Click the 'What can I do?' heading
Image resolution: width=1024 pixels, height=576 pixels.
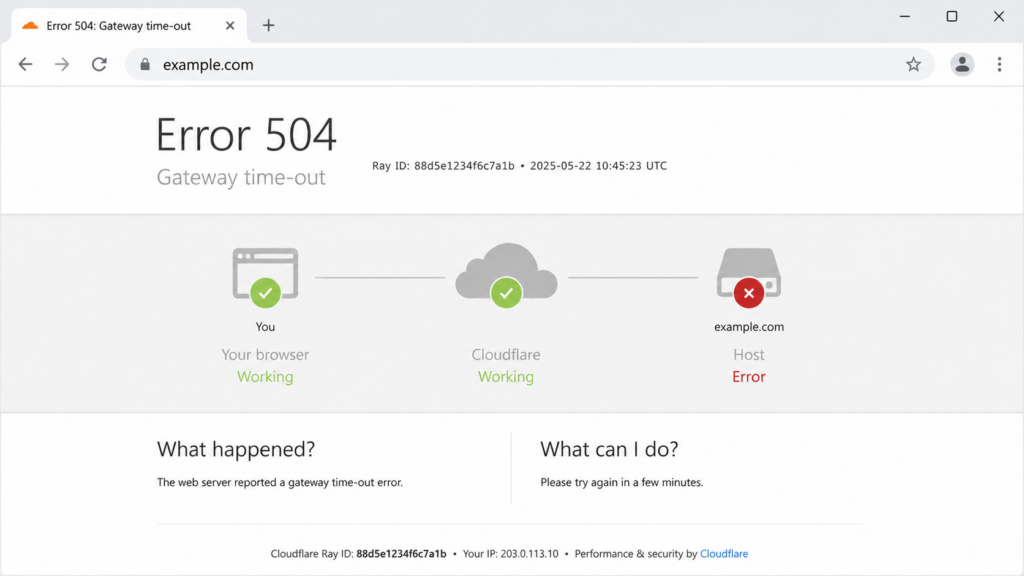609,449
